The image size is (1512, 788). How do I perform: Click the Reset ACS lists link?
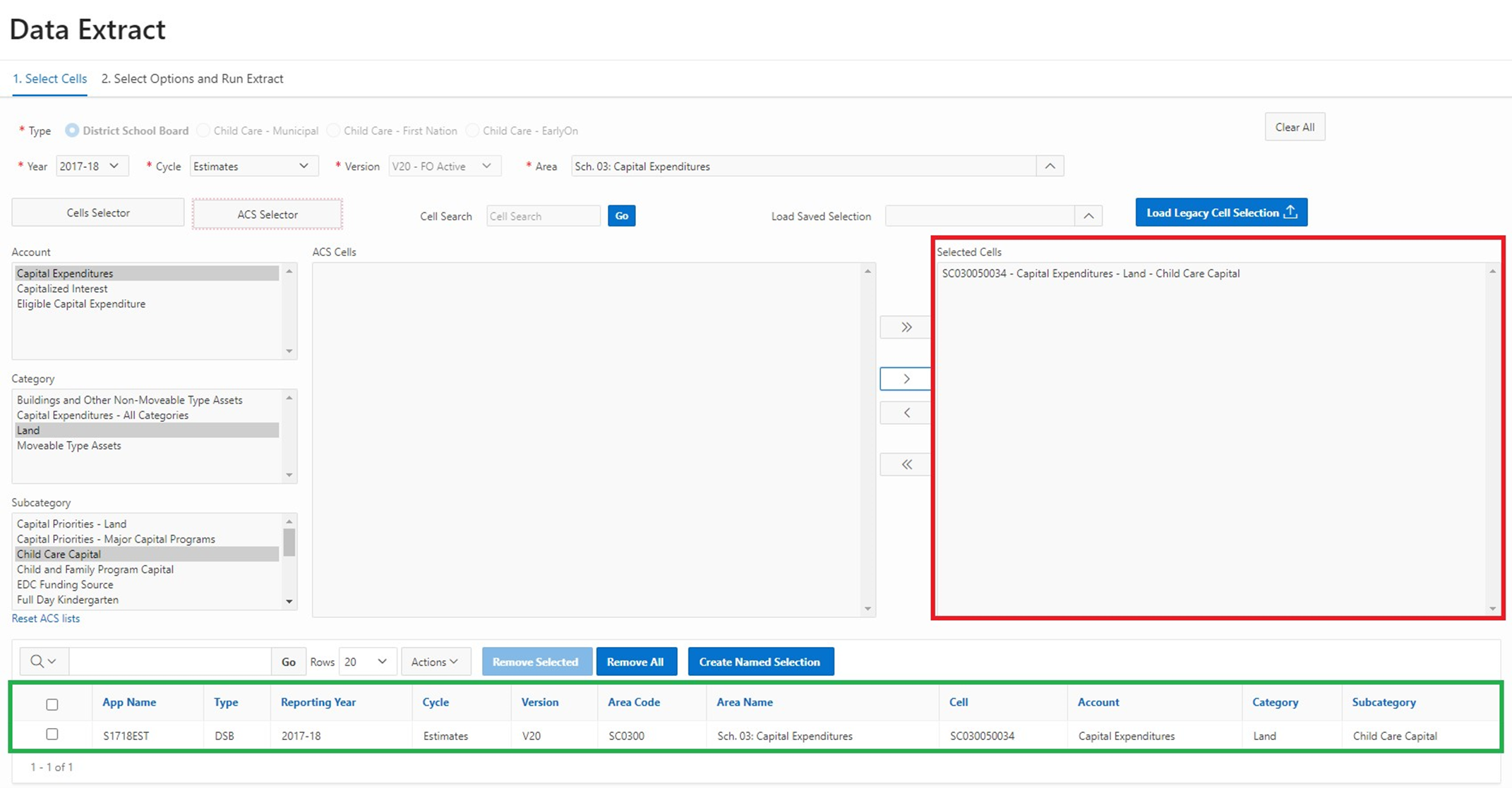[x=46, y=619]
